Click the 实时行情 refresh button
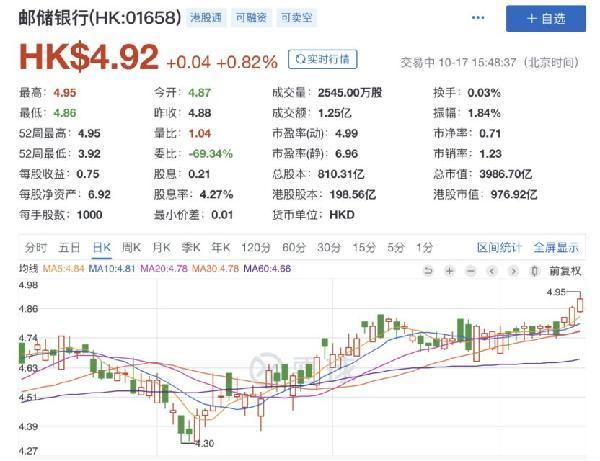 (323, 59)
